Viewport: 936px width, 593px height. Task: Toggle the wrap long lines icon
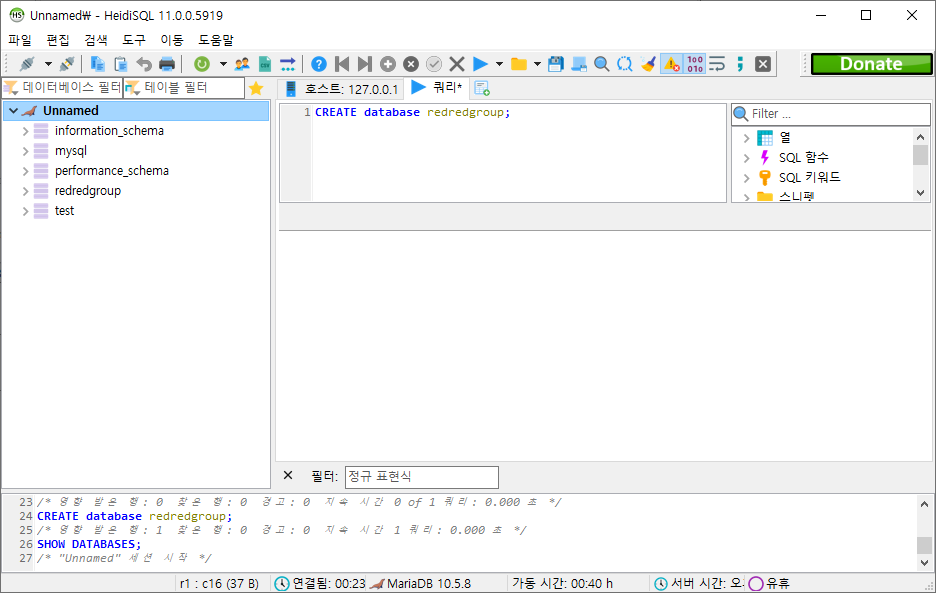pyautogui.click(x=717, y=64)
